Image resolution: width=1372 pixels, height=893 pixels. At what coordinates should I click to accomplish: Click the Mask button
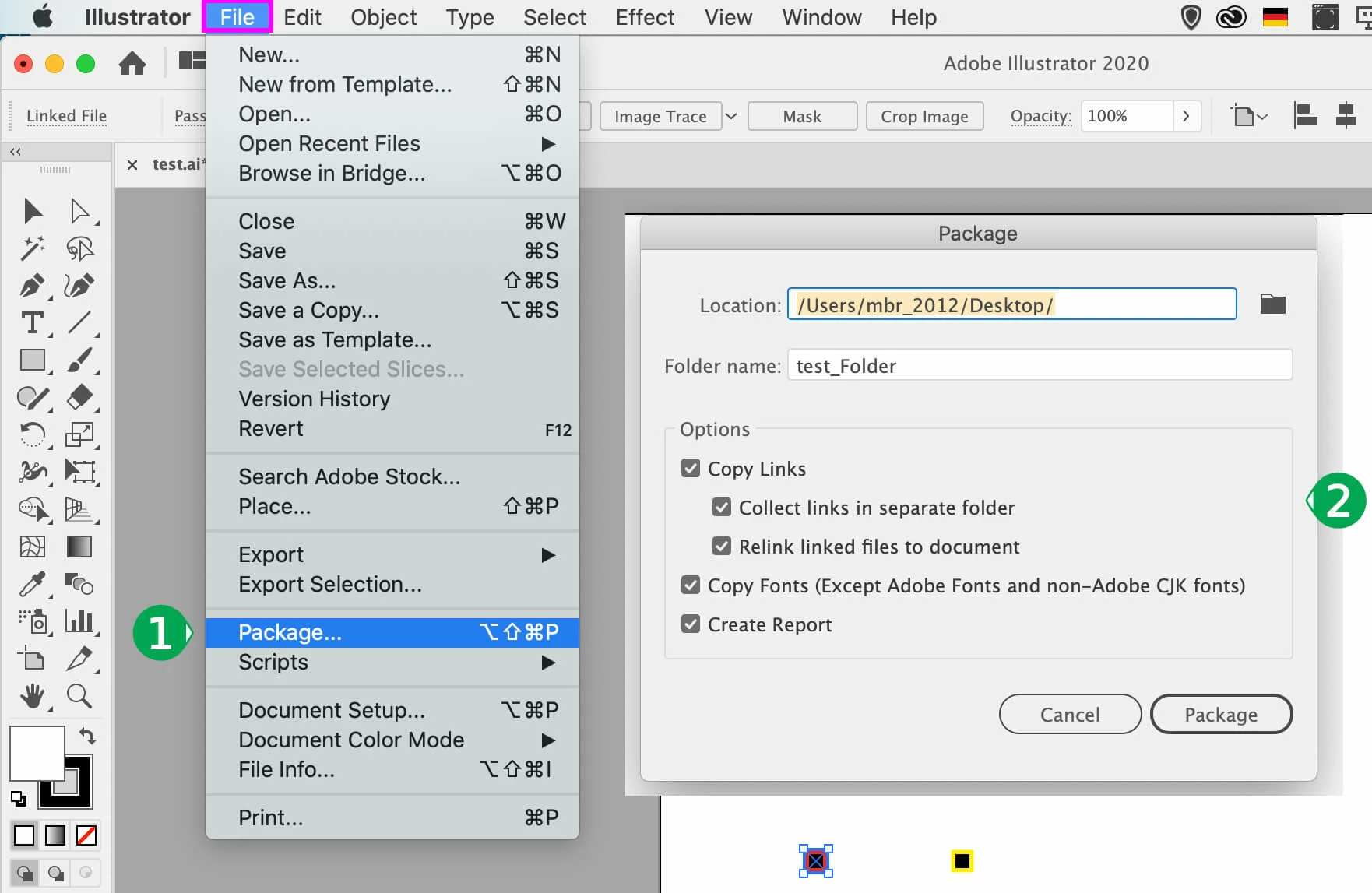pos(802,117)
